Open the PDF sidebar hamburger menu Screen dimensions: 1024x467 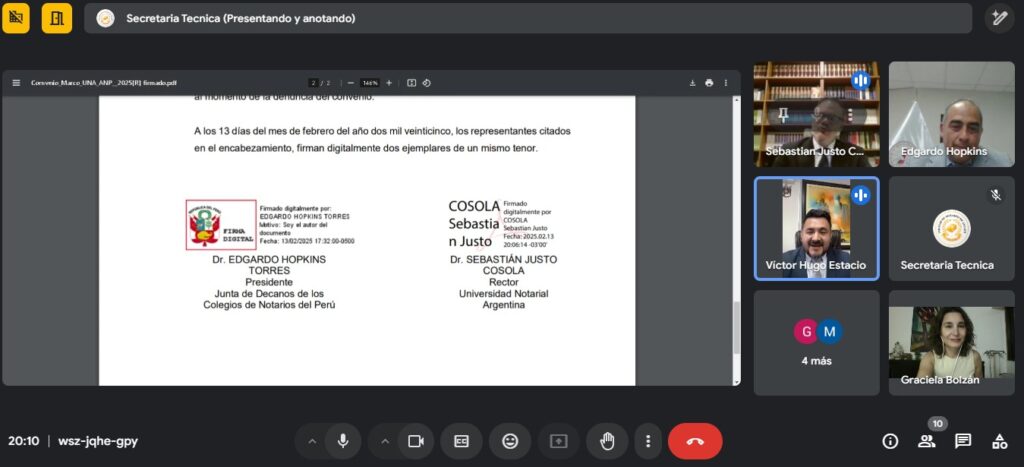pos(16,83)
